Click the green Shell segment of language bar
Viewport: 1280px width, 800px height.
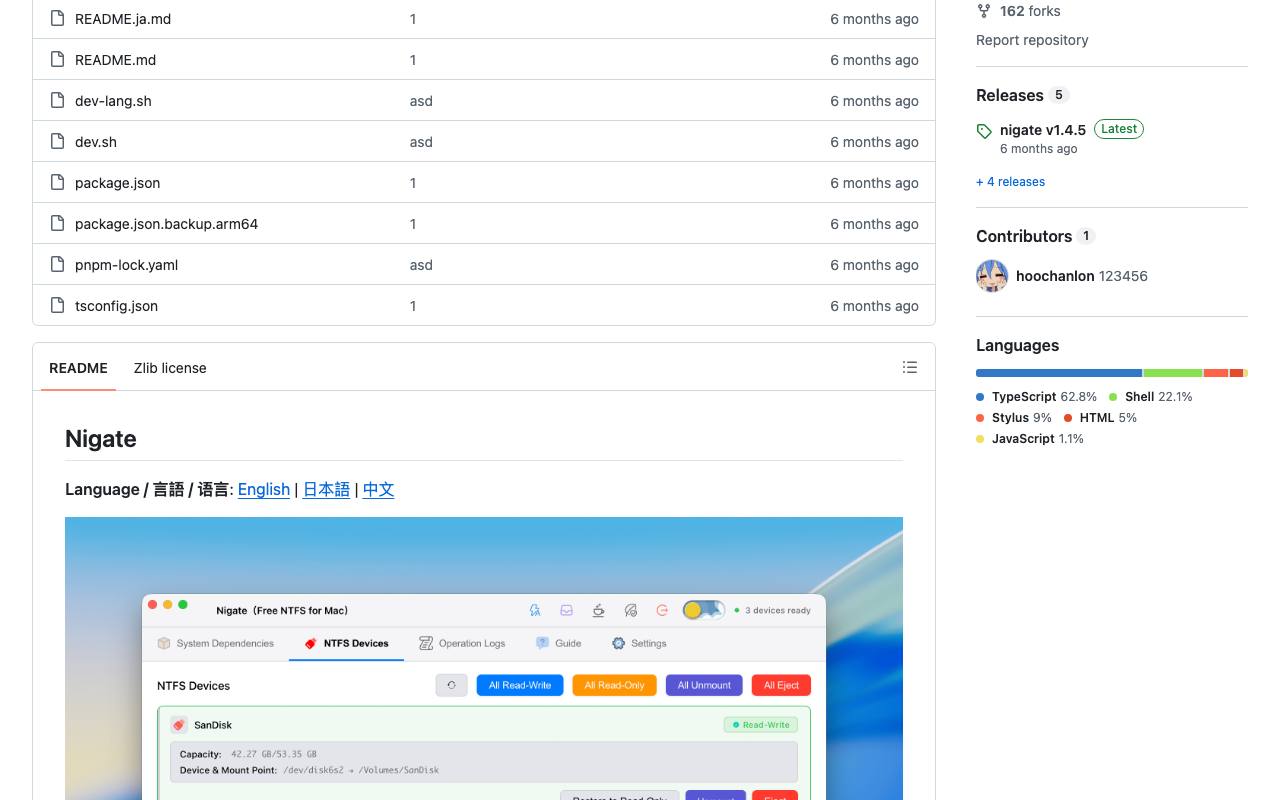1173,373
